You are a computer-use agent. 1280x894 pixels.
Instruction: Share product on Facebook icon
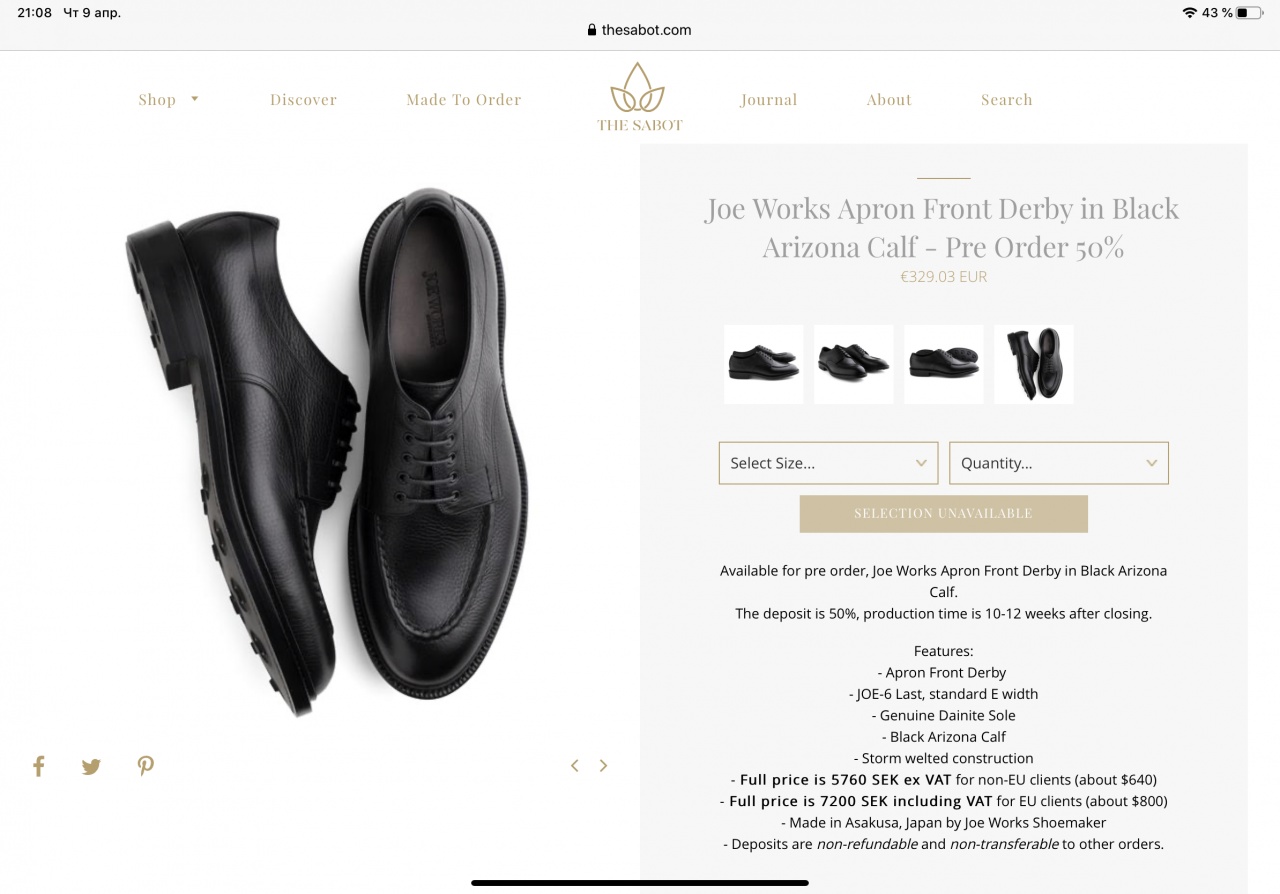[x=39, y=767]
